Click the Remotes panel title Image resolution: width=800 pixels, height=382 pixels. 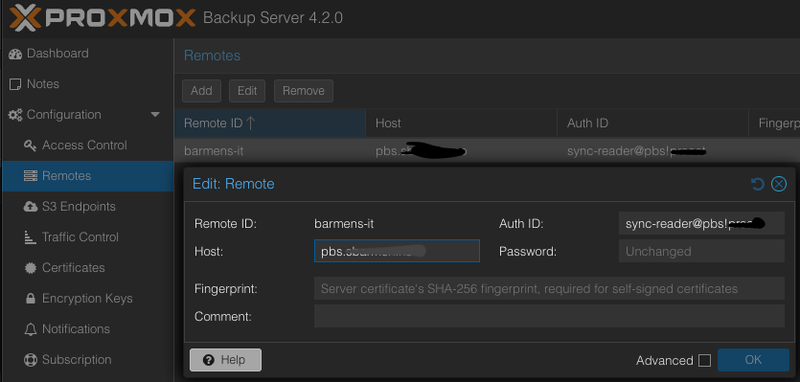(x=212, y=56)
